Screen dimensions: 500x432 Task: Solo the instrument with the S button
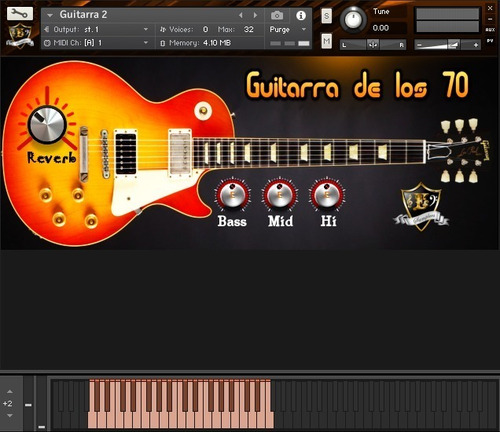coord(326,16)
